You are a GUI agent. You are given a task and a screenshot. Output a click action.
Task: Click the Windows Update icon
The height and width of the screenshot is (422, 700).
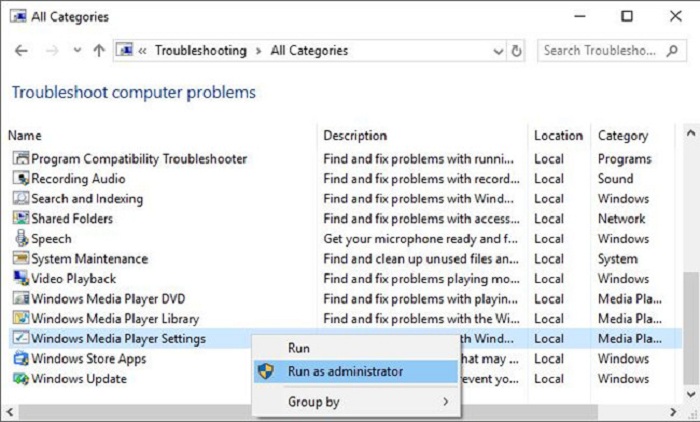21,378
